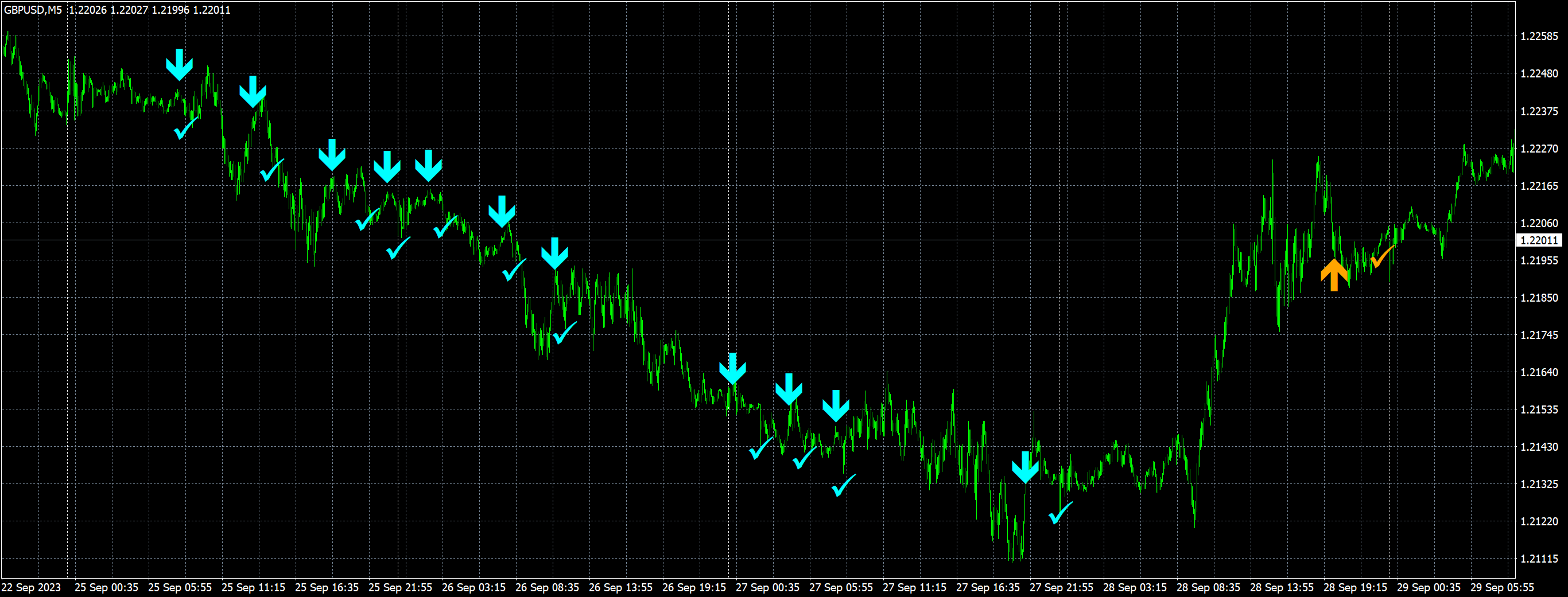Click the 1.22585 price level label
Viewport: 1568px width, 597px height.
tap(1539, 37)
